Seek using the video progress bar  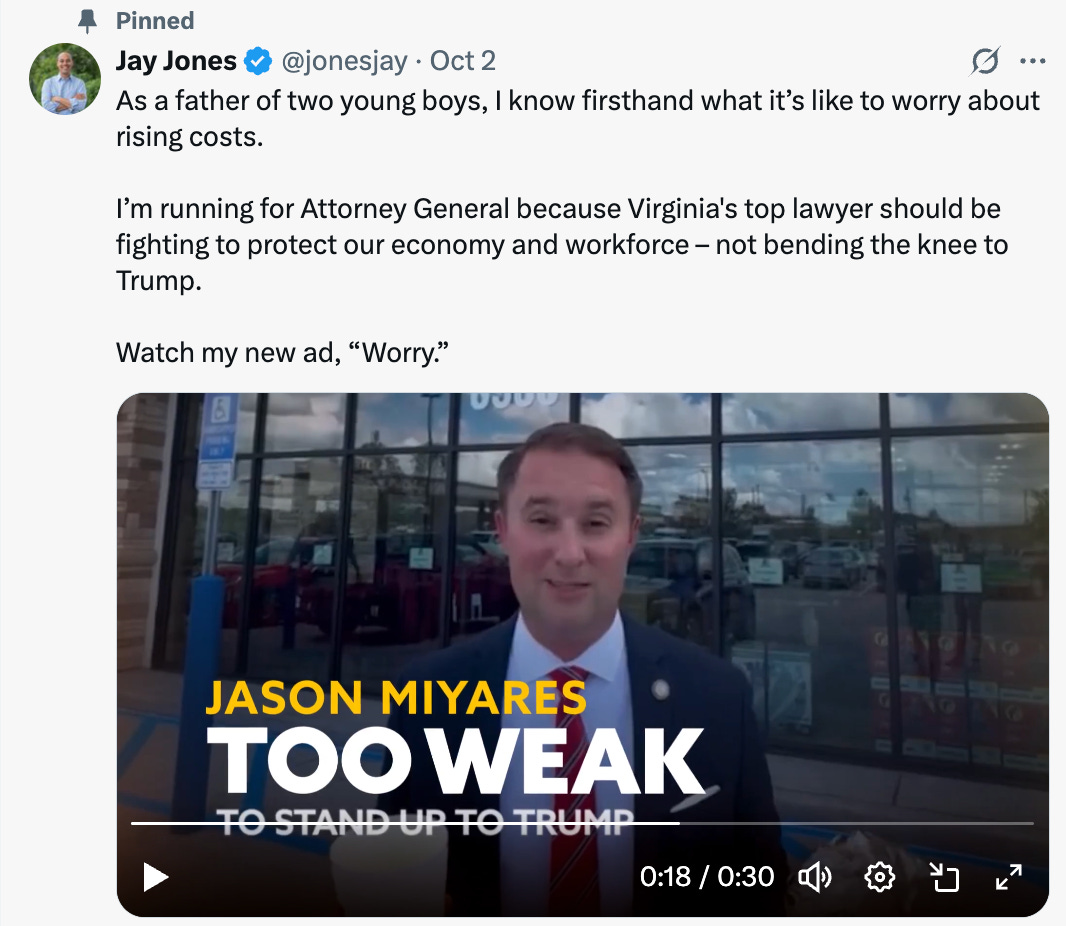pos(582,823)
